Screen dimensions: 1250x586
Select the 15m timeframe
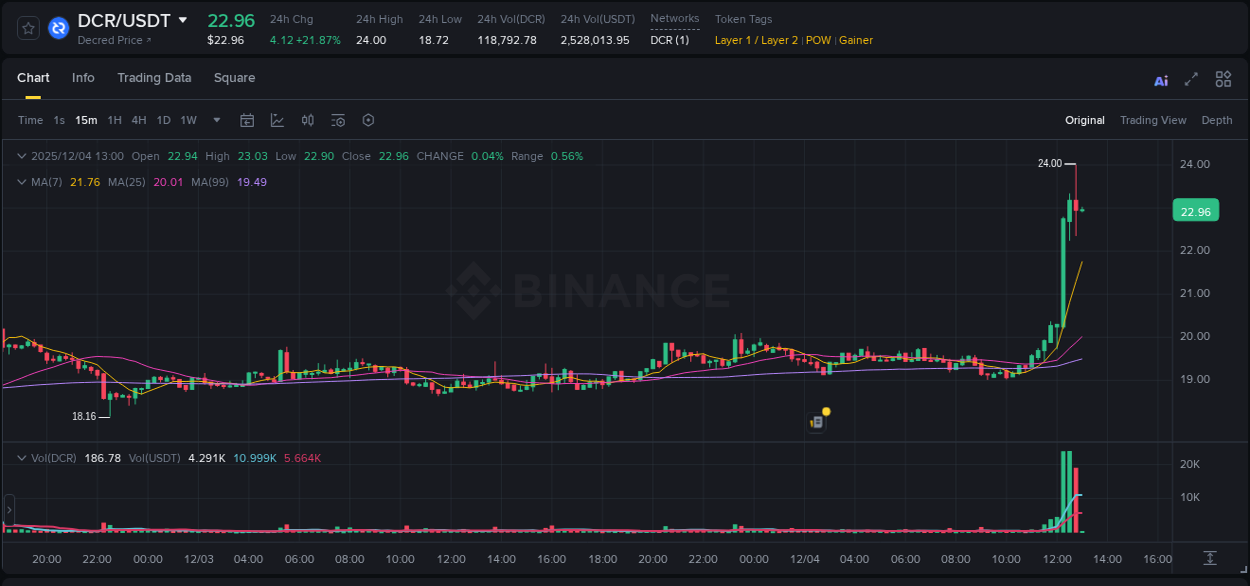point(86,120)
